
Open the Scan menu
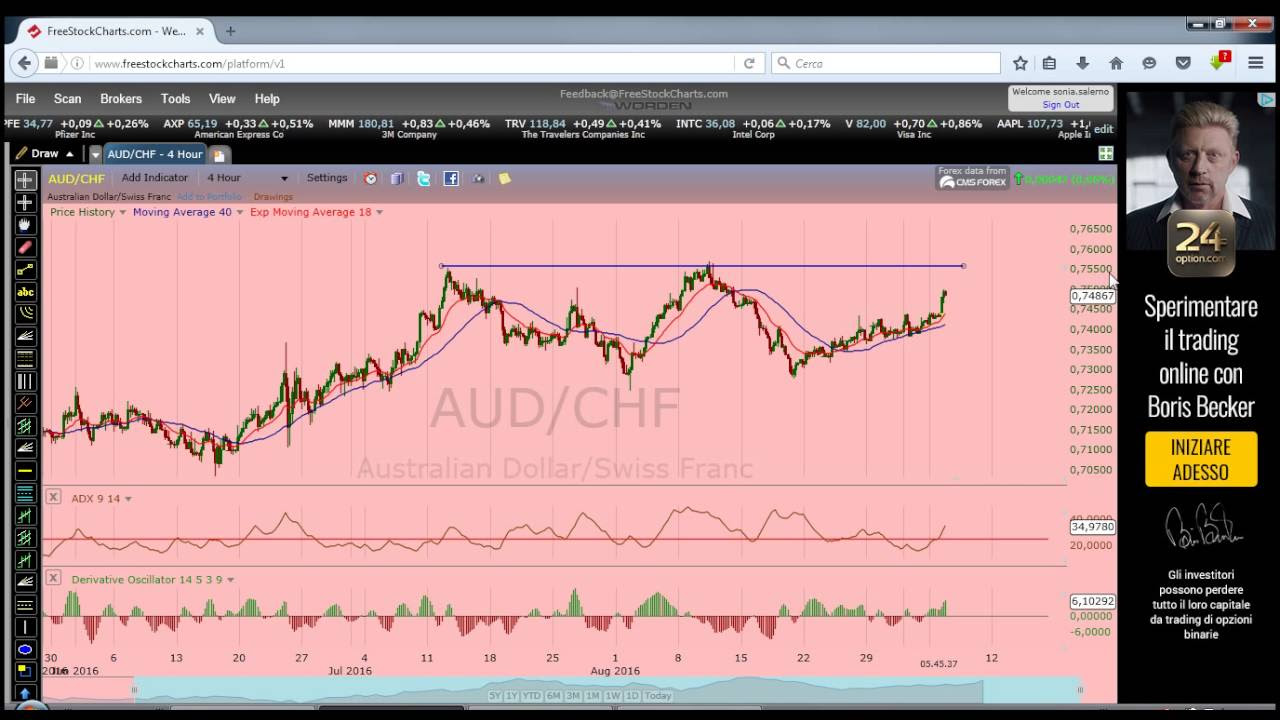tap(67, 99)
